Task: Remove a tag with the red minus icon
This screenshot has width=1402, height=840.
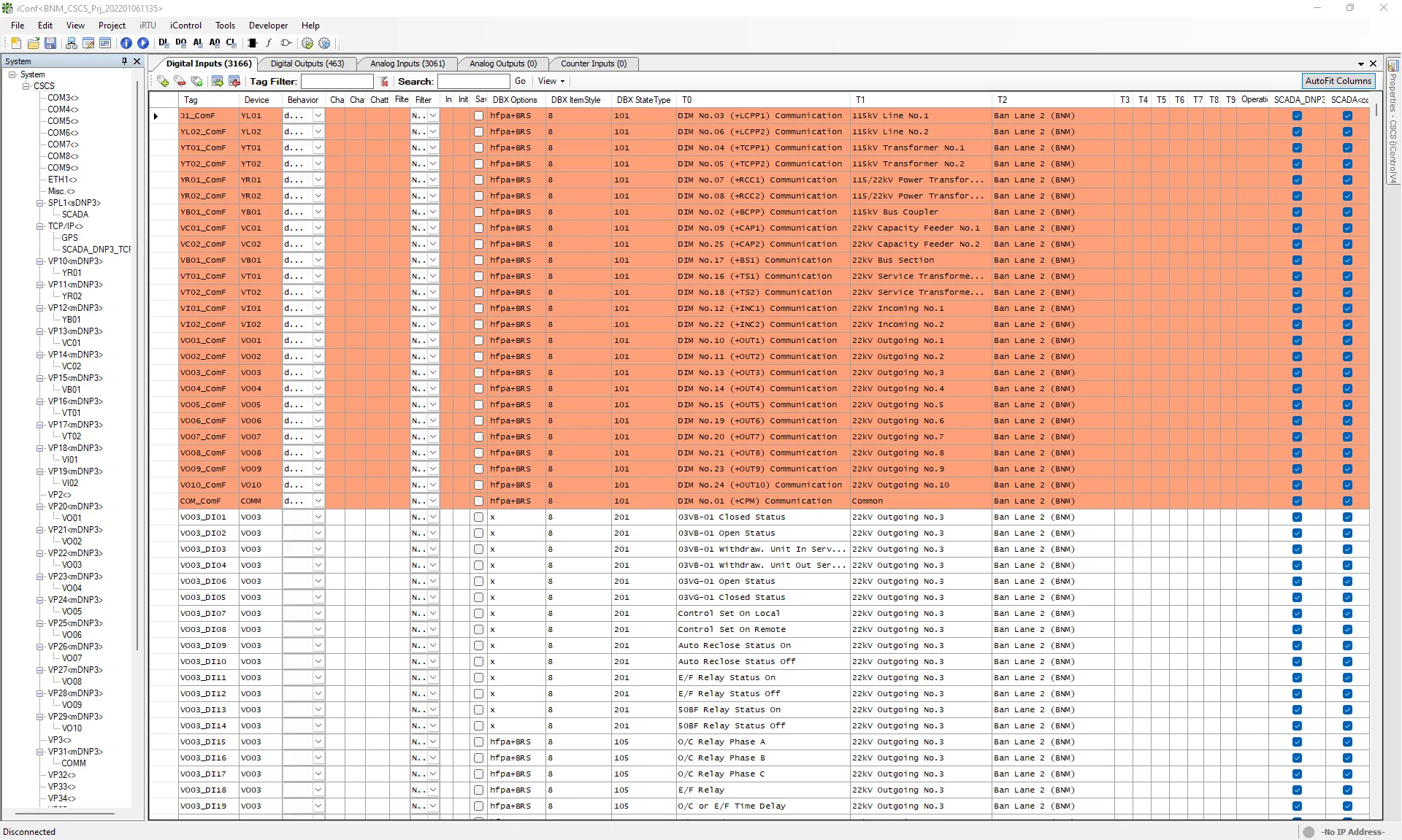Action: click(180, 81)
